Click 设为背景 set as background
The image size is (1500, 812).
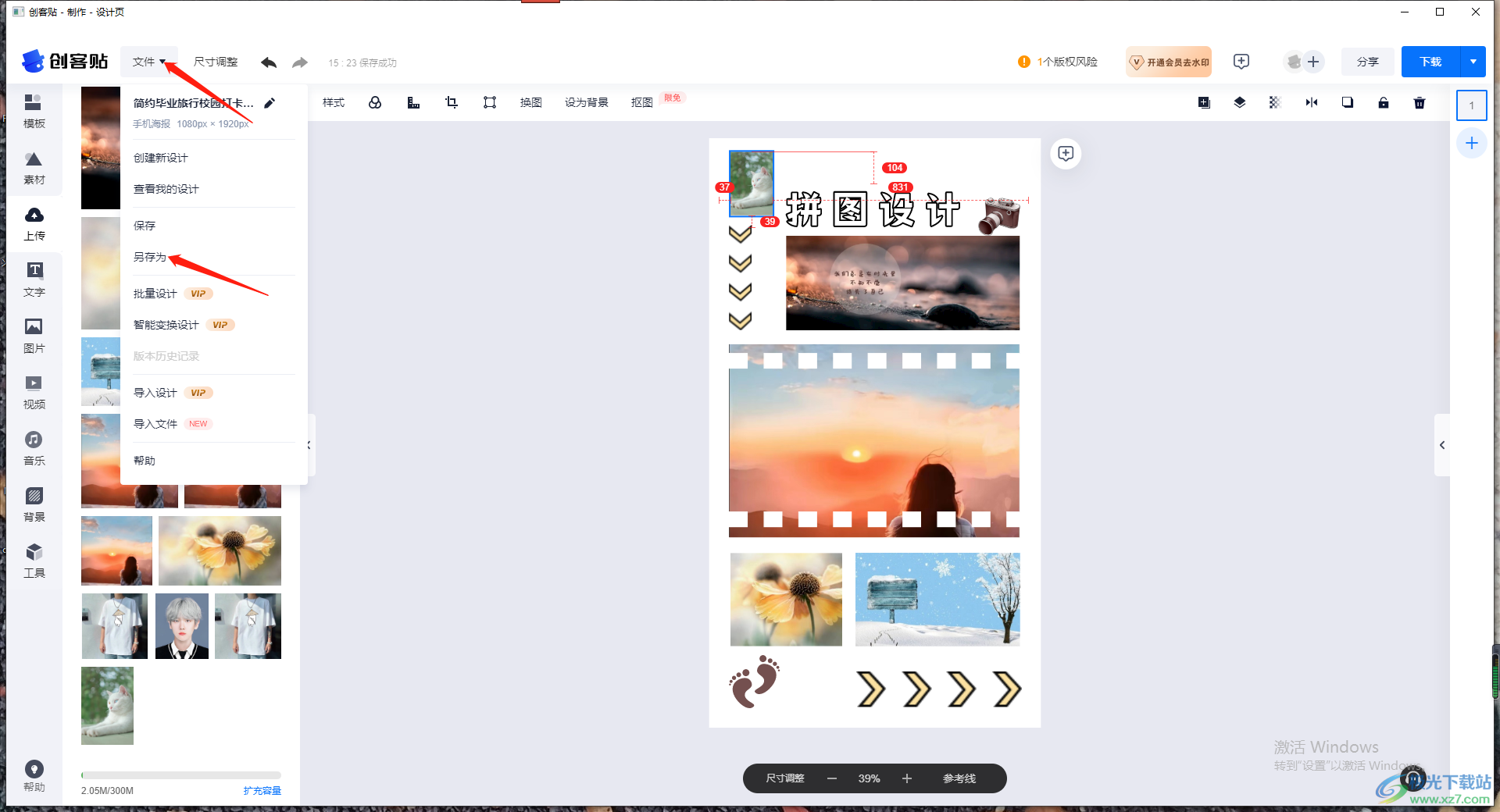587,102
